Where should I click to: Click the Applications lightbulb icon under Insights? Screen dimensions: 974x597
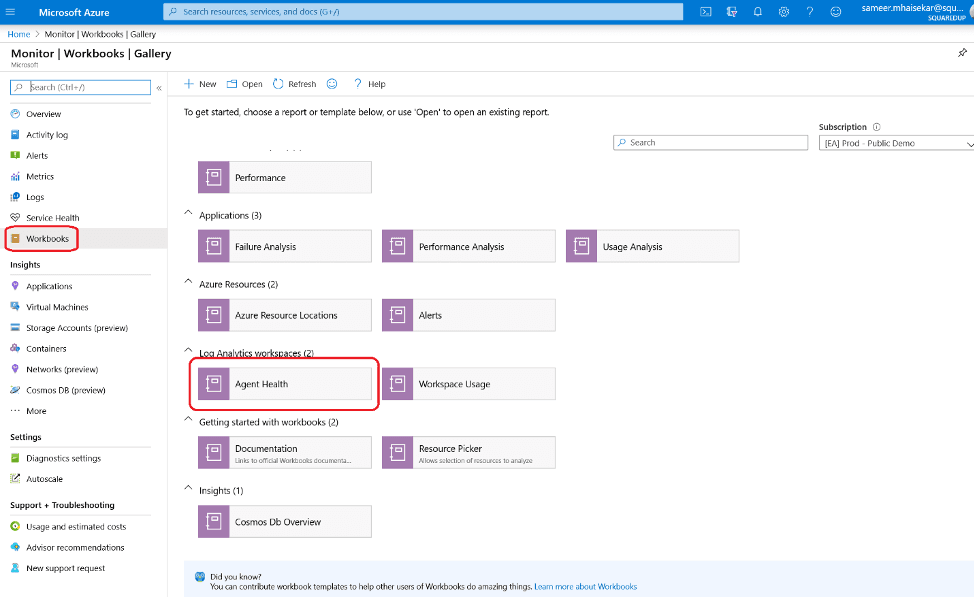click(16, 286)
